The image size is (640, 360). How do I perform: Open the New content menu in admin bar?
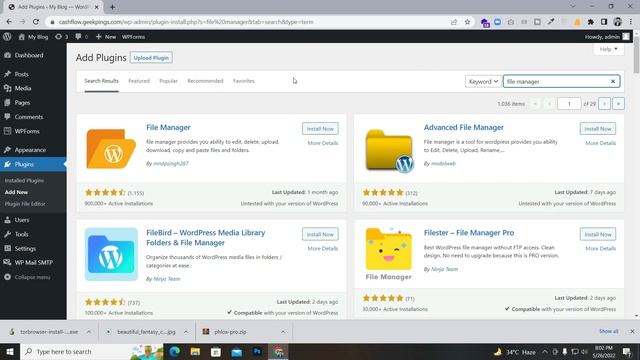(x=106, y=37)
